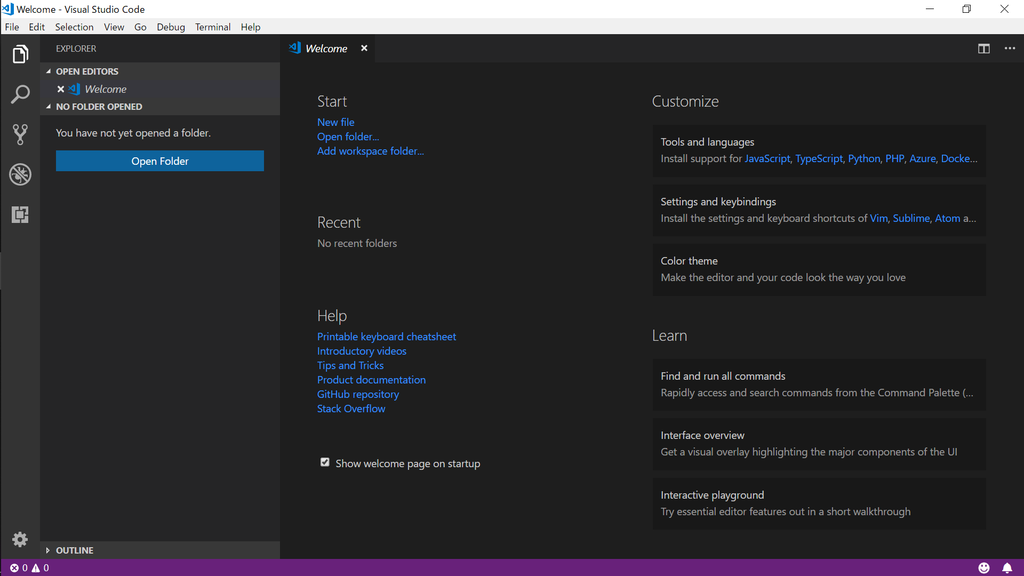Open the notifications bell

[x=1007, y=568]
